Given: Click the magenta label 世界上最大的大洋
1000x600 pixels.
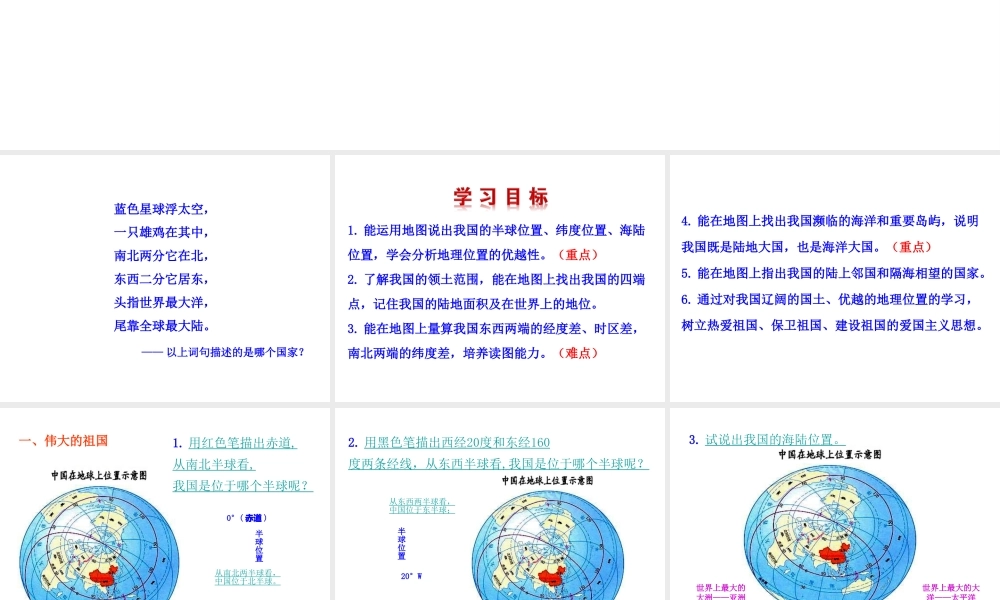Looking at the screenshot, I should (x=951, y=592).
